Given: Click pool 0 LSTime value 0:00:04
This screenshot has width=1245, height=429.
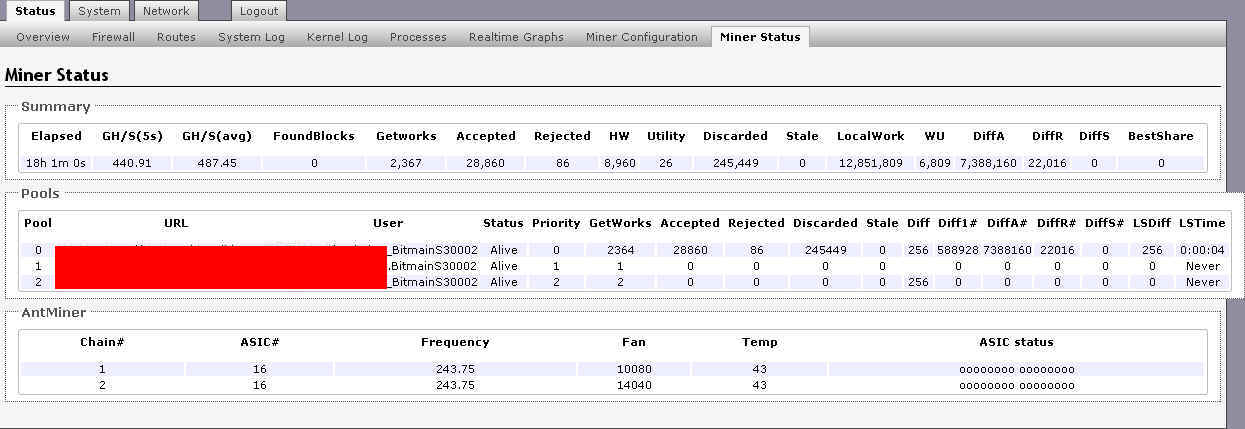Looking at the screenshot, I should pyautogui.click(x=1202, y=250).
